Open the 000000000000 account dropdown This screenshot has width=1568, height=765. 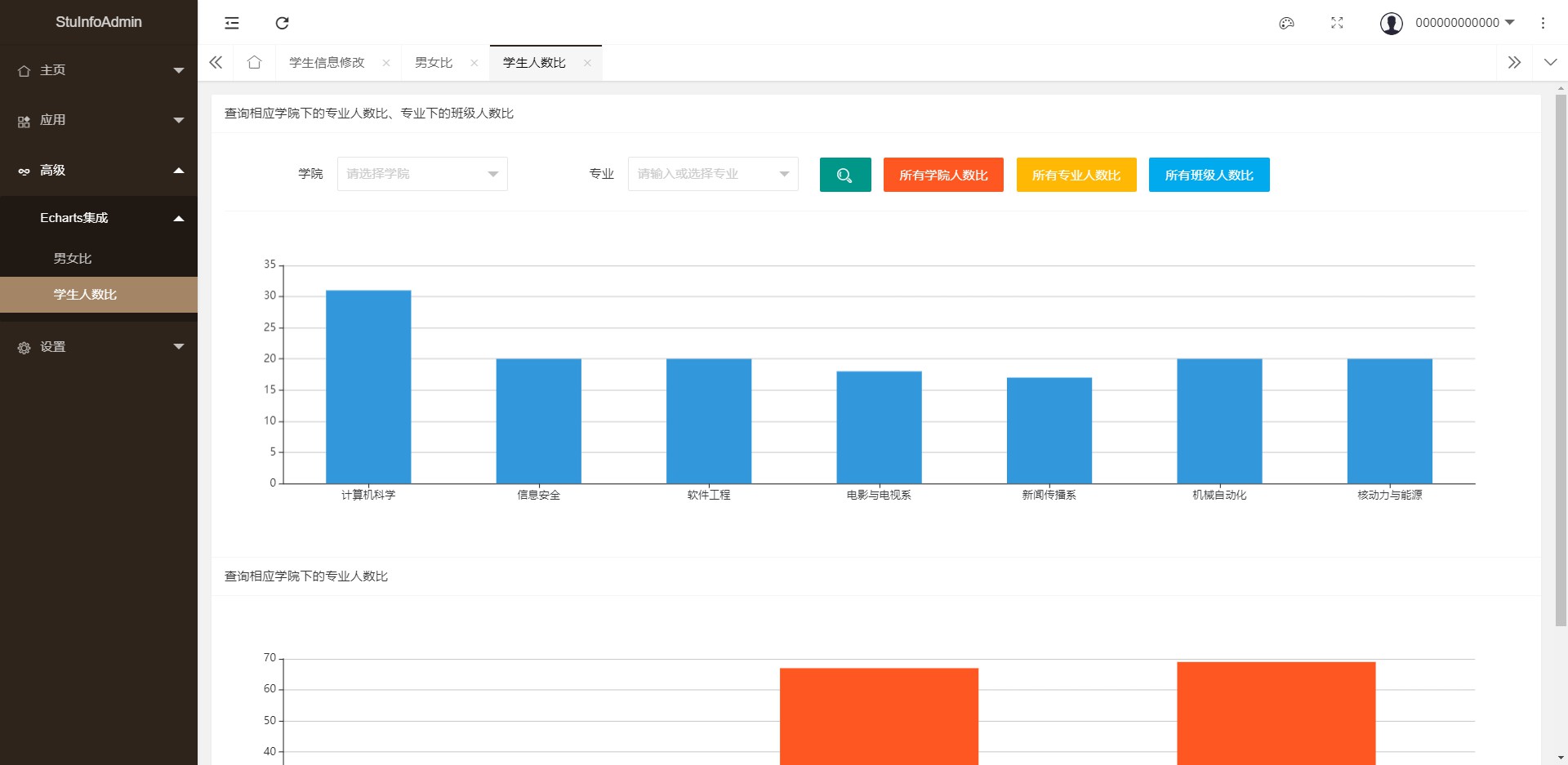pos(1465,23)
